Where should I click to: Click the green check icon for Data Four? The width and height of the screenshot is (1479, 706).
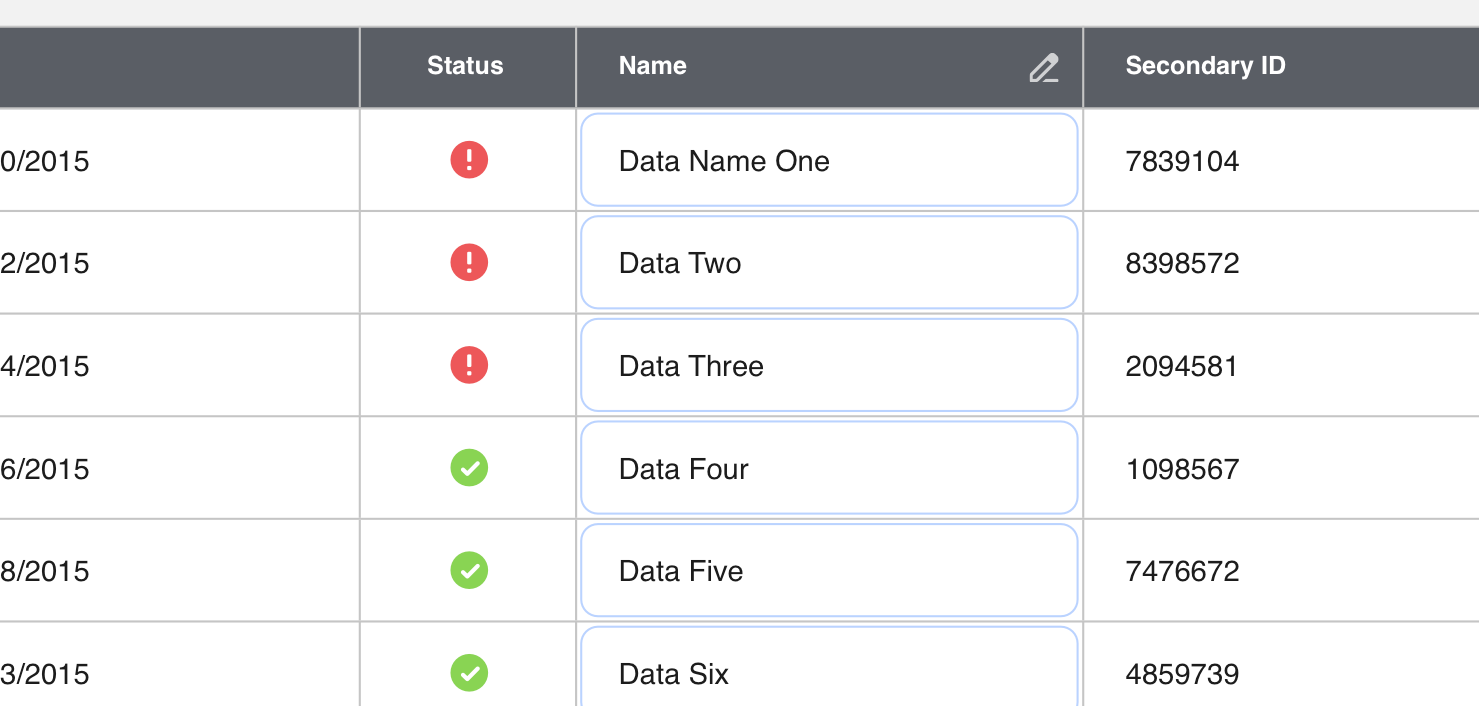coord(469,468)
